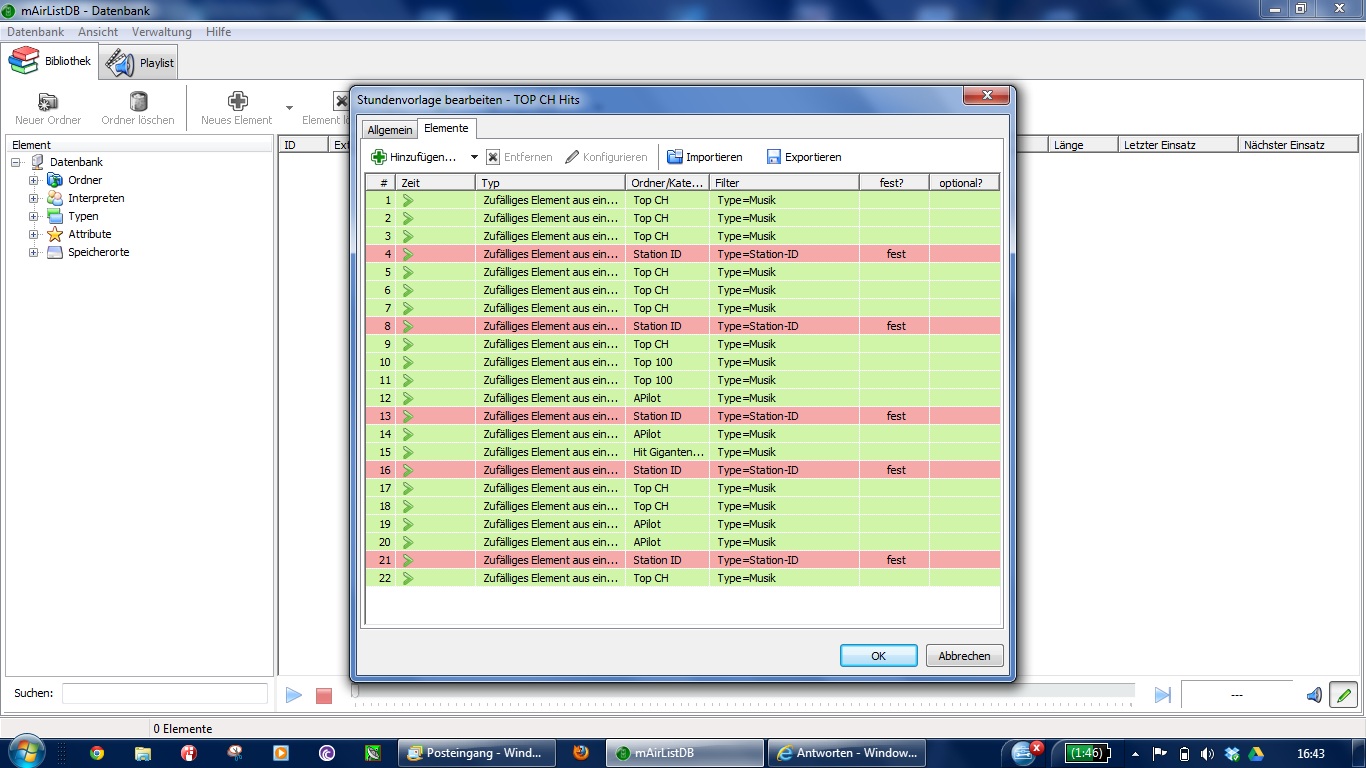Open the Verwaltung menu
This screenshot has height=768, width=1366.
tap(161, 32)
